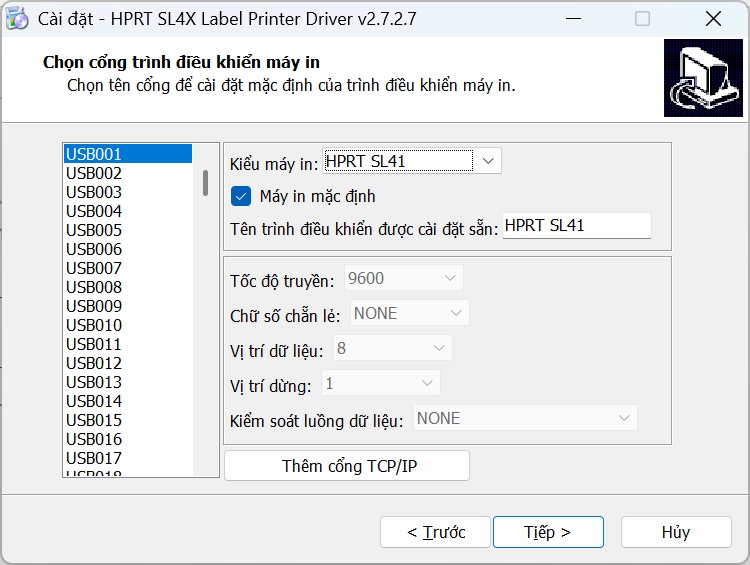The image size is (750, 565).
Task: Click the installer icon in the title bar
Action: [x=17, y=19]
